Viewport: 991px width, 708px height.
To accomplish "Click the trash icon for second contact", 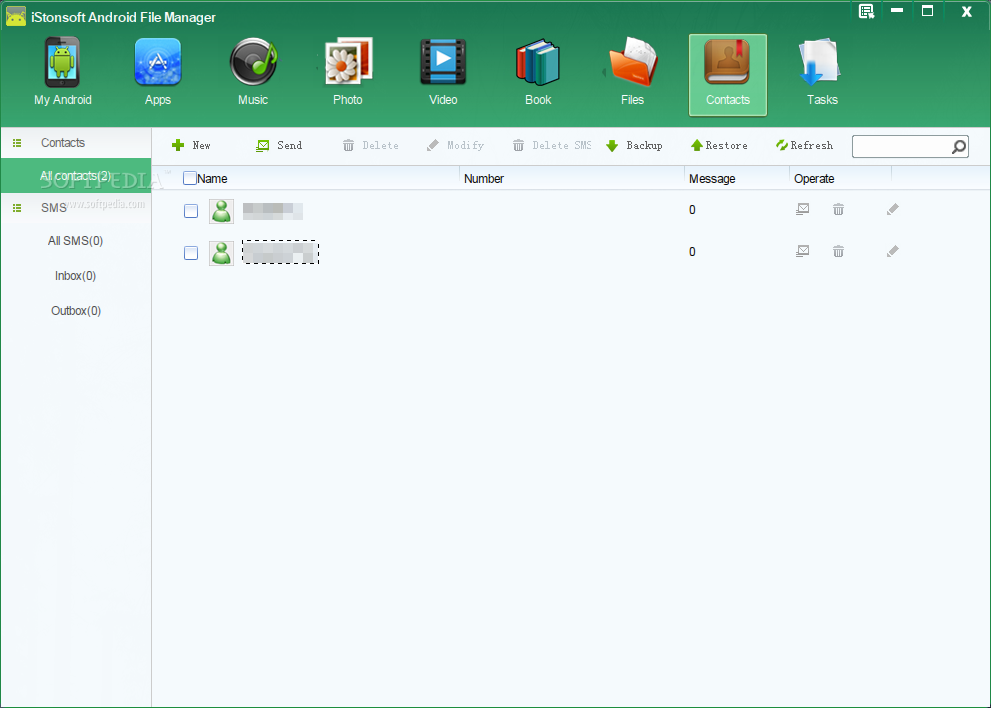I will point(838,252).
